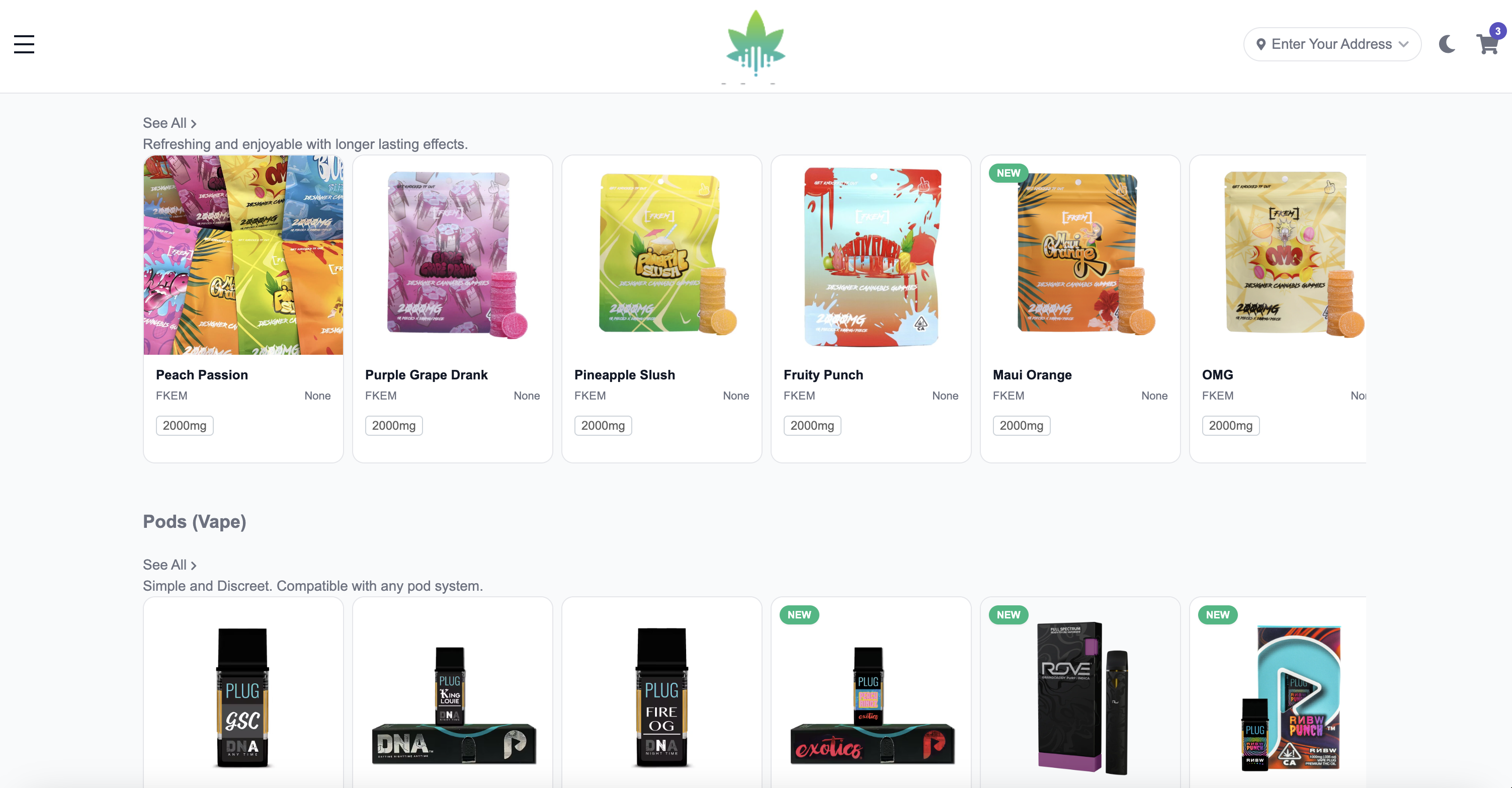1512x788 pixels.
Task: Click the location pin icon in address field
Action: [x=1261, y=44]
